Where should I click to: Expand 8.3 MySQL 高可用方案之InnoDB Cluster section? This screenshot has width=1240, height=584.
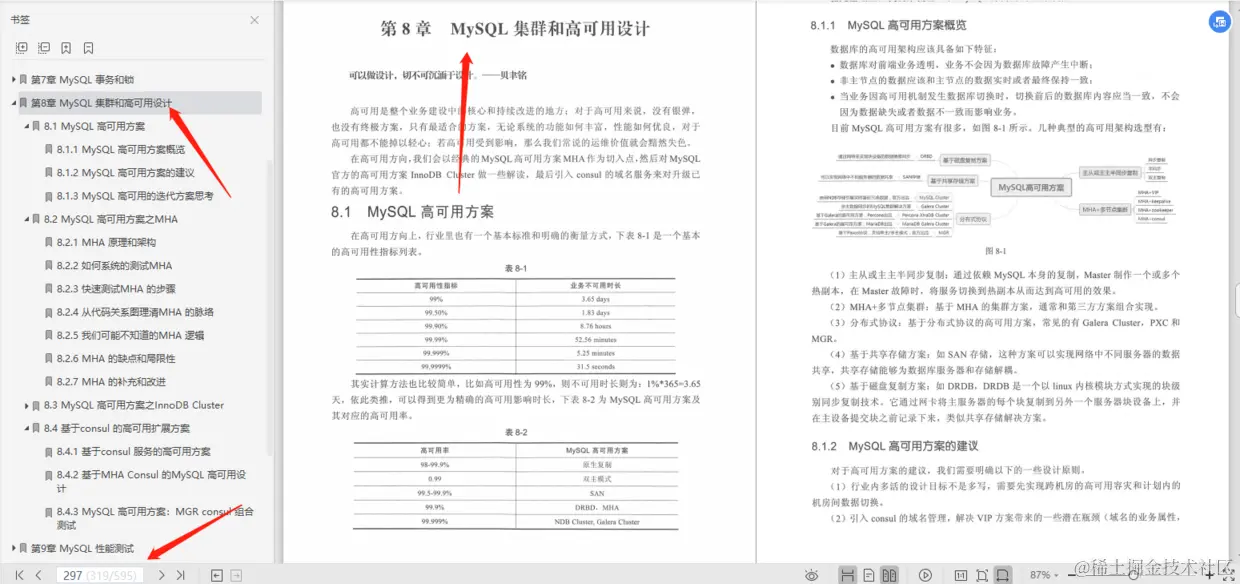click(x=27, y=405)
